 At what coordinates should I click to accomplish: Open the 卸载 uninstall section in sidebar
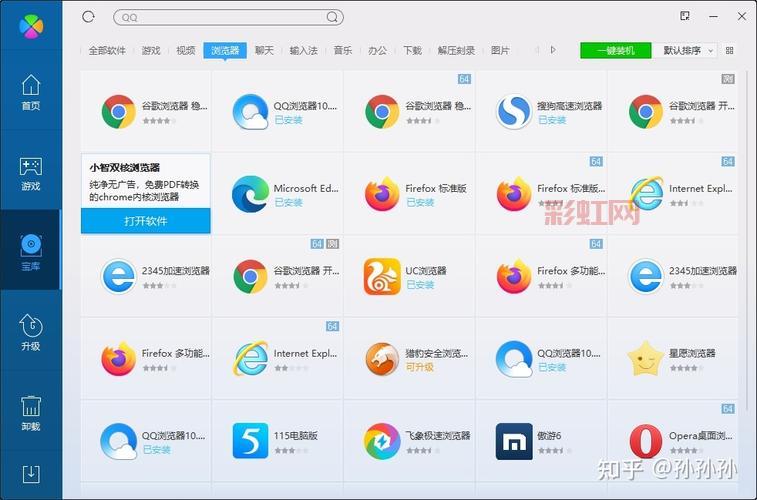pos(31,413)
